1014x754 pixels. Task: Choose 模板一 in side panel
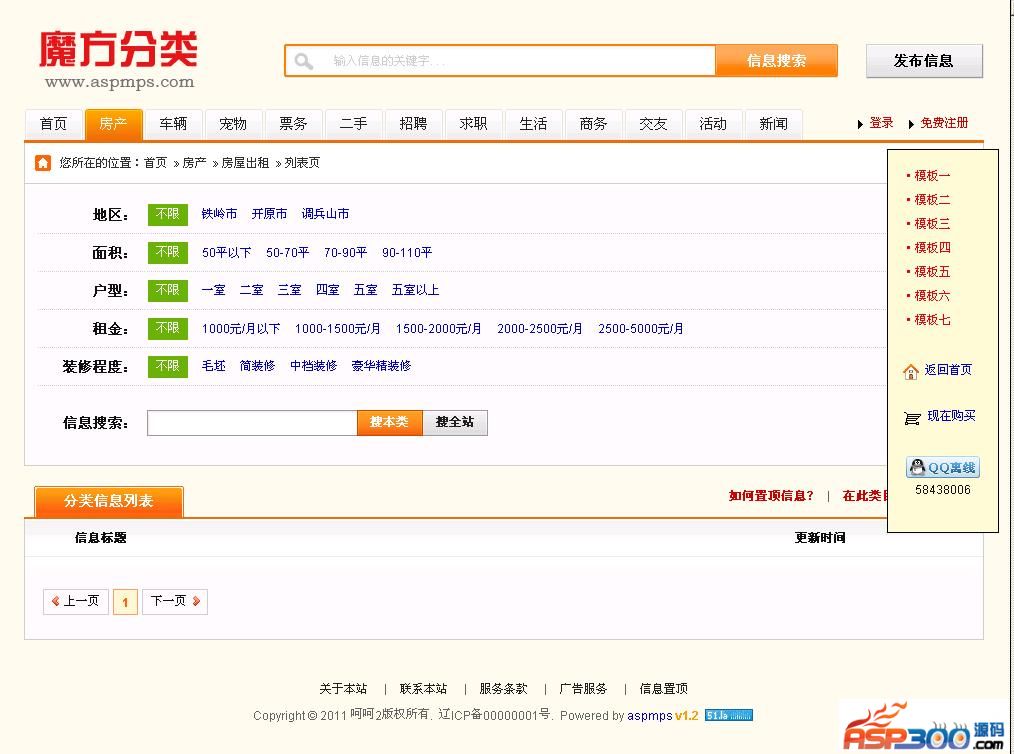(932, 176)
